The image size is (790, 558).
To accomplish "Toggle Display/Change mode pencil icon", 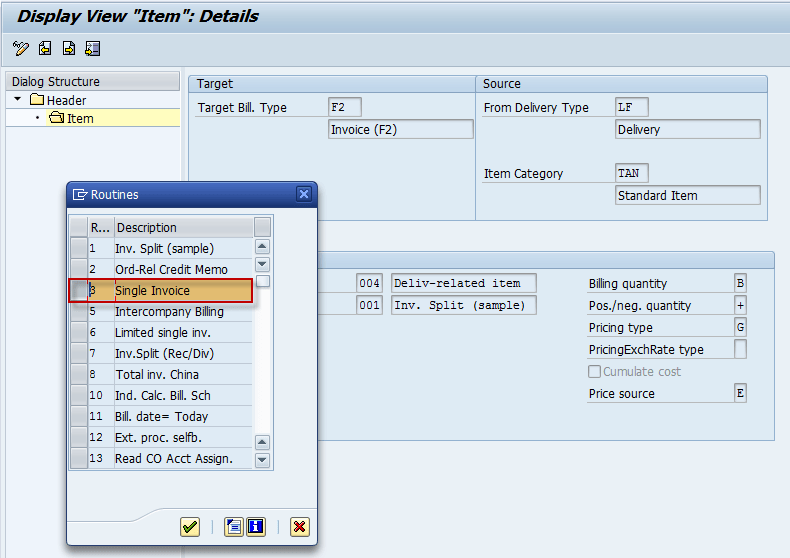I will pyautogui.click(x=21, y=48).
